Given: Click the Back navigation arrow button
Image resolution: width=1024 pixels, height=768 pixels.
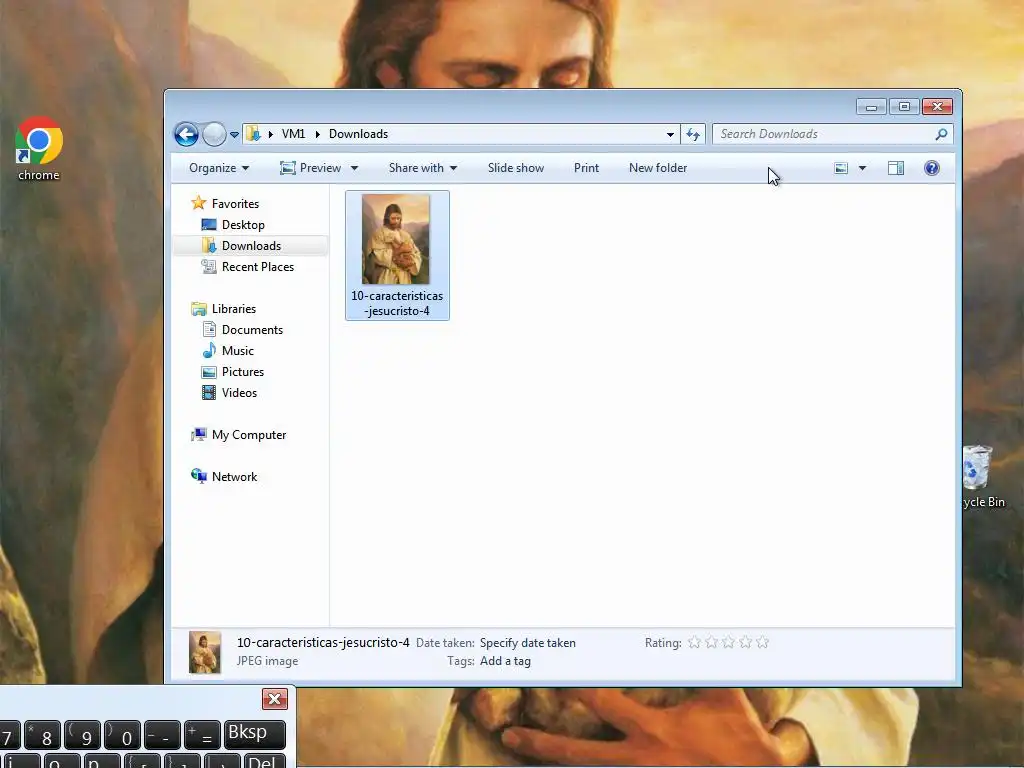Looking at the screenshot, I should [186, 135].
